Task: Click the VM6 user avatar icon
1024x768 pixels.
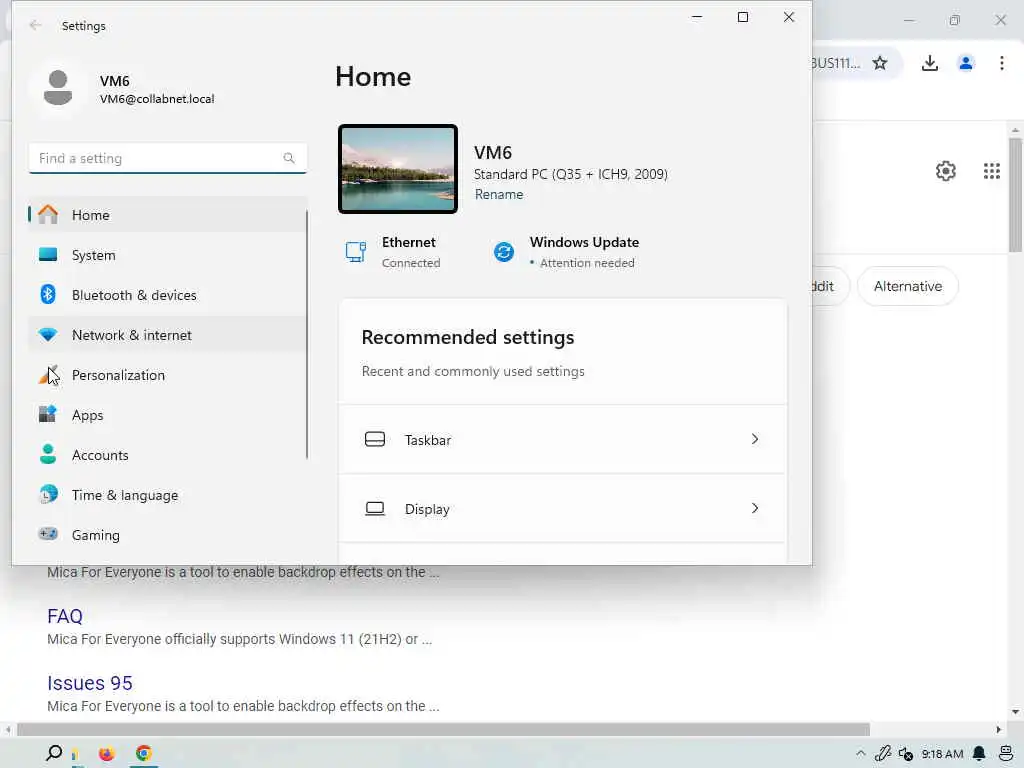Action: pos(57,88)
